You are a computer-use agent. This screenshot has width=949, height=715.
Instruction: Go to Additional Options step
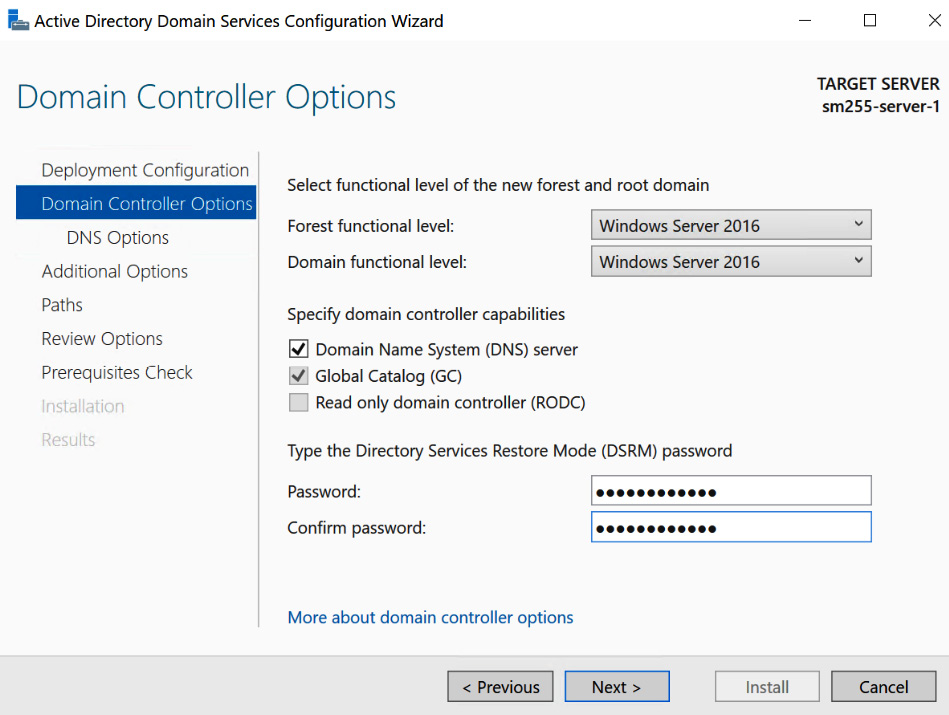[114, 271]
